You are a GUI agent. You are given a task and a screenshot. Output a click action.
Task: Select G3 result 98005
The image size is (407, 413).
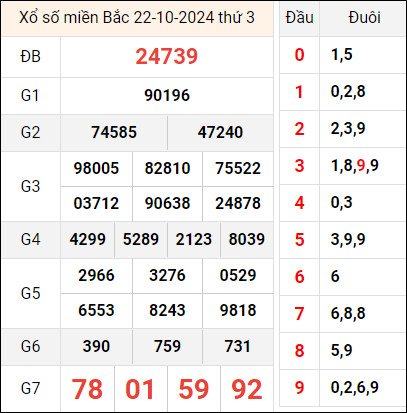(x=96, y=168)
